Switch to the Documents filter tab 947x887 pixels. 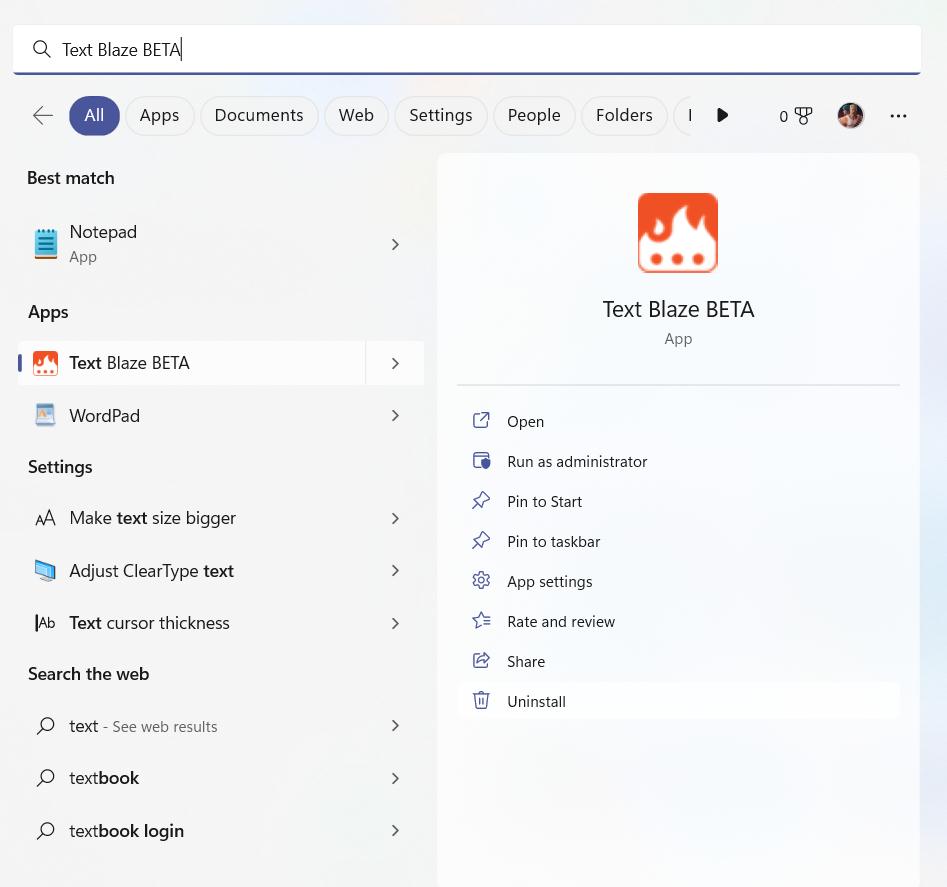[x=259, y=115]
